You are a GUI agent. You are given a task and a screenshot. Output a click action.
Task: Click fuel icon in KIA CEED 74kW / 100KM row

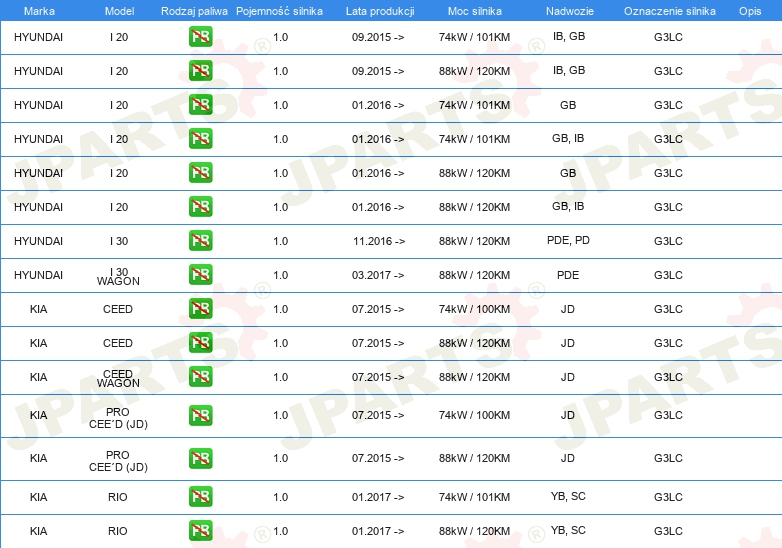(x=200, y=309)
